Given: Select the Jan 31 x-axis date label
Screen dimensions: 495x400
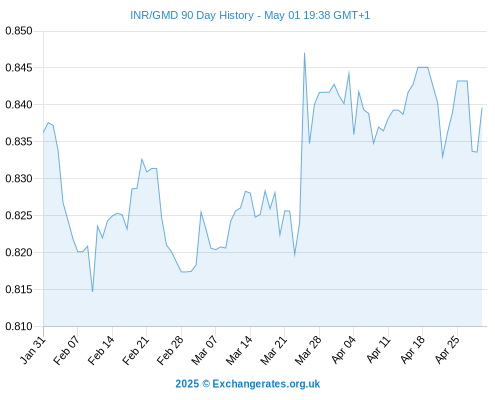Looking at the screenshot, I should tap(33, 350).
